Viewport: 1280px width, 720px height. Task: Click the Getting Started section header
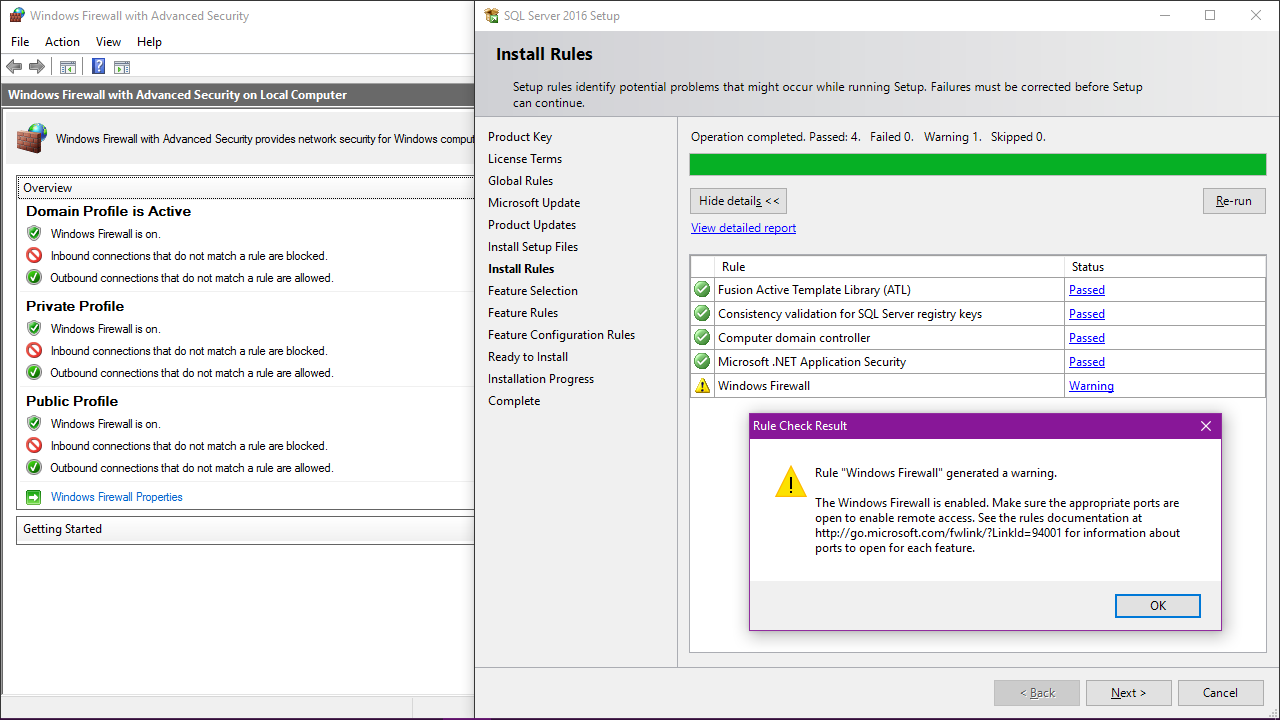pos(245,529)
